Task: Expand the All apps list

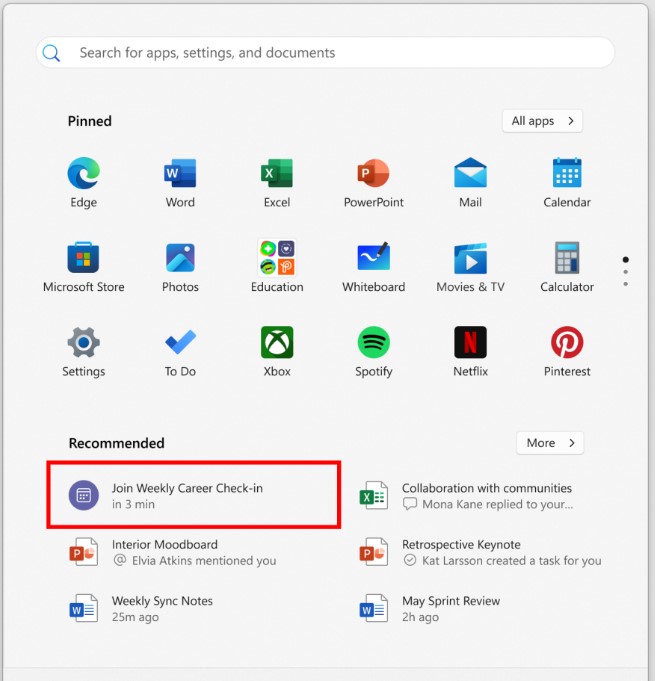Action: pos(543,121)
